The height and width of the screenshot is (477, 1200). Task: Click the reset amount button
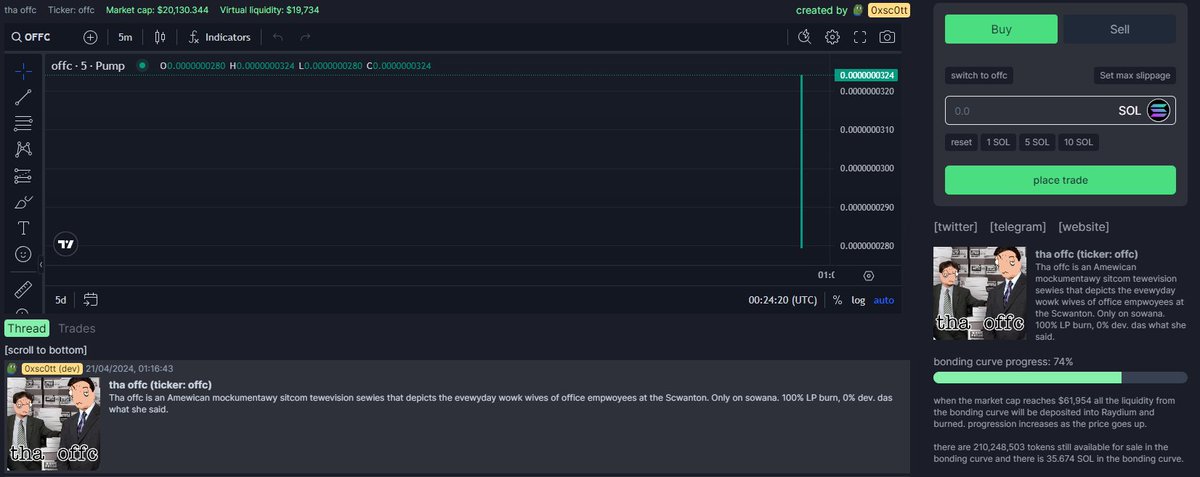click(961, 142)
